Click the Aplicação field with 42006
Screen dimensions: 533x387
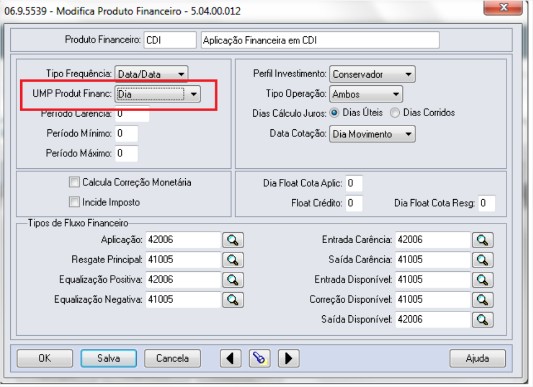tap(183, 240)
